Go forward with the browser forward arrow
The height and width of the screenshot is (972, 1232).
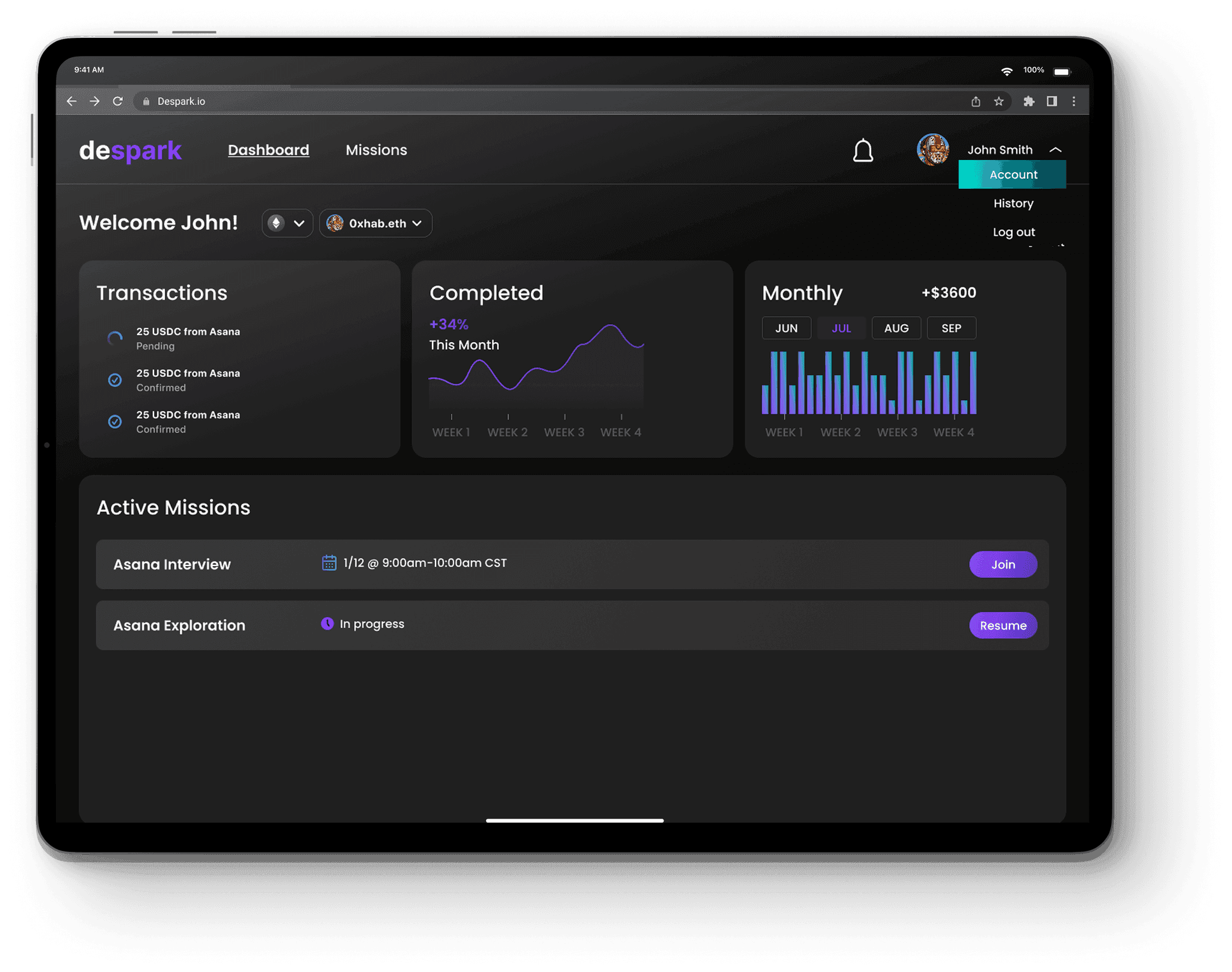[x=94, y=101]
